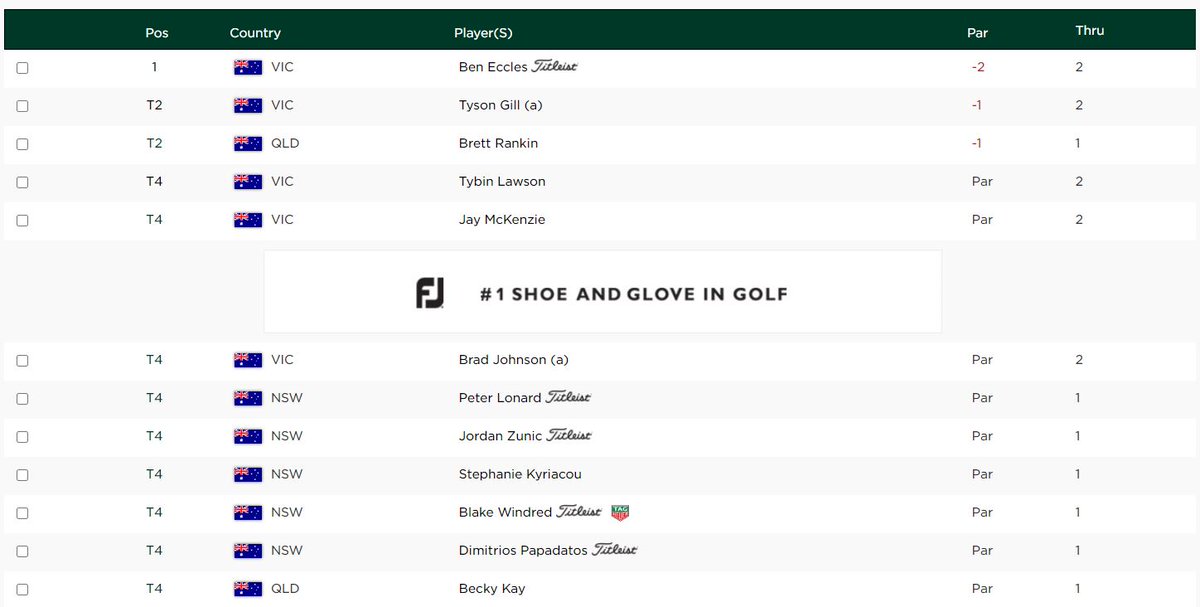Click the Pos column header
The image size is (1200, 607).
pyautogui.click(x=157, y=32)
